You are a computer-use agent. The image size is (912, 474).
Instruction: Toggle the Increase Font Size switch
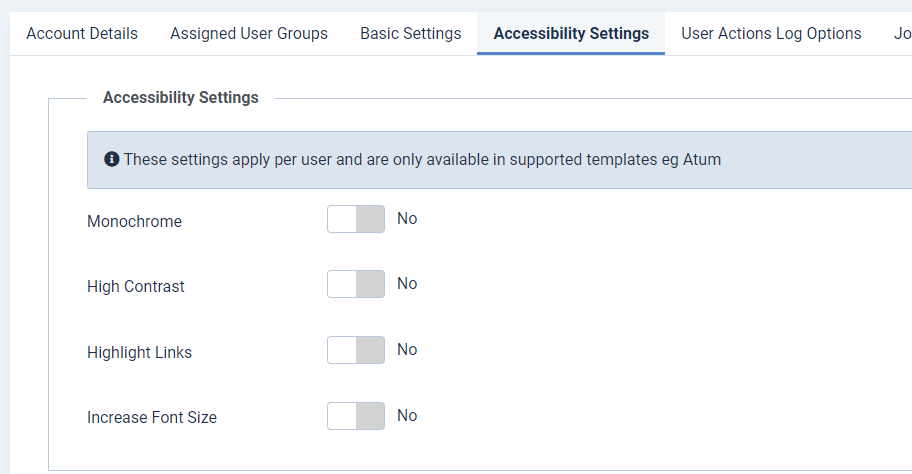(356, 416)
